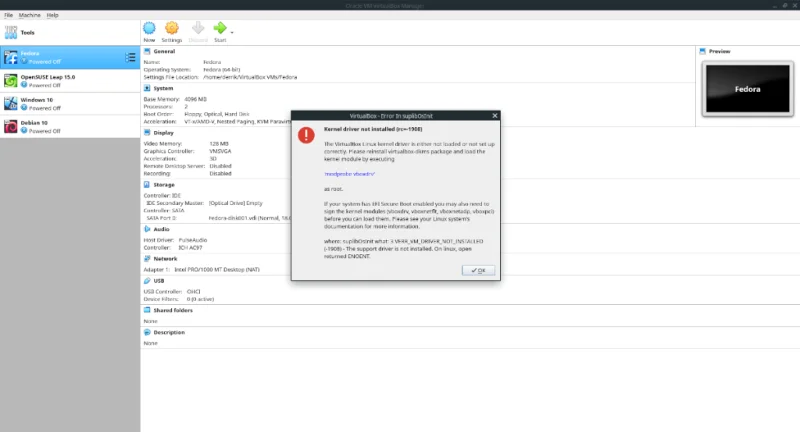This screenshot has height=432, width=800.
Task: Click Intel PRO/1000 MT Desktop adapter text
Action: click(217, 269)
